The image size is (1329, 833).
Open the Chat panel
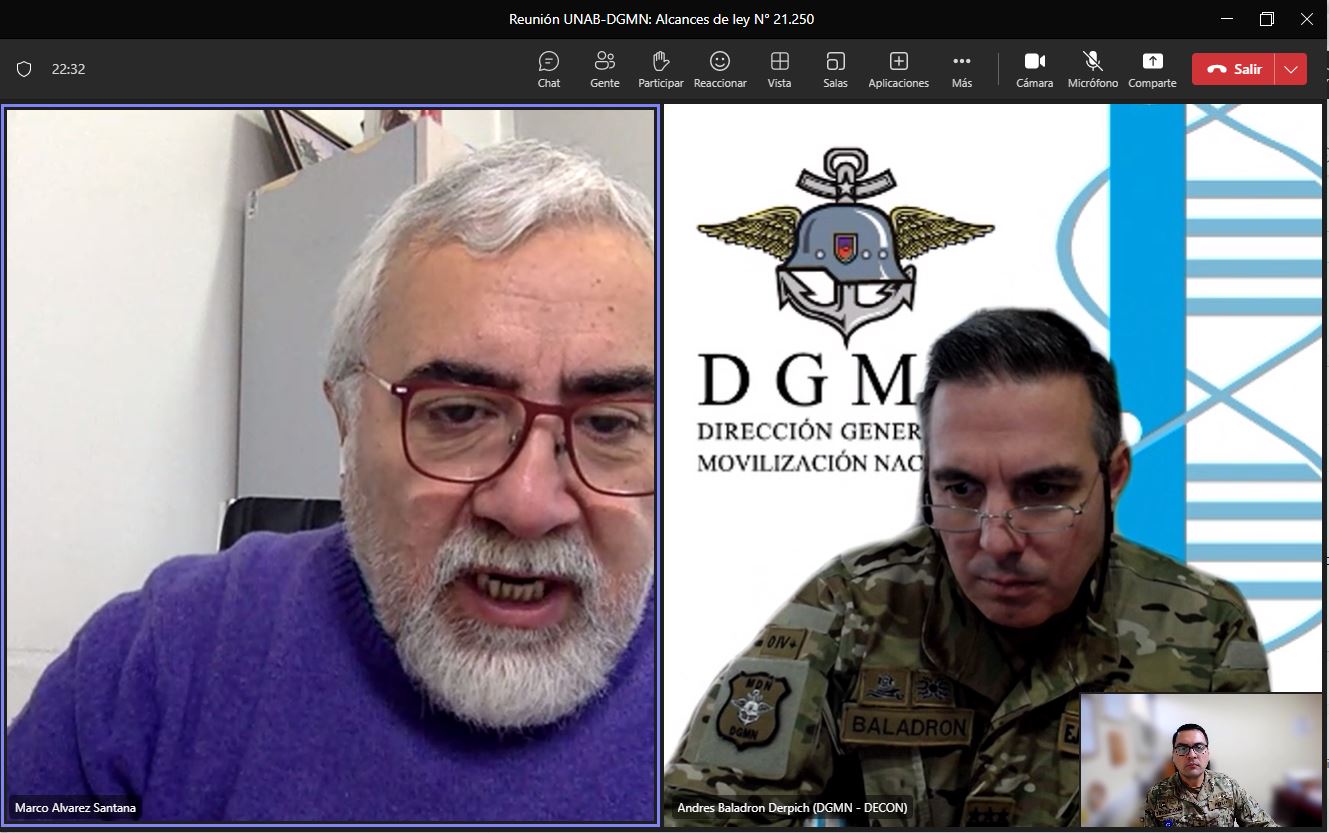[x=548, y=69]
